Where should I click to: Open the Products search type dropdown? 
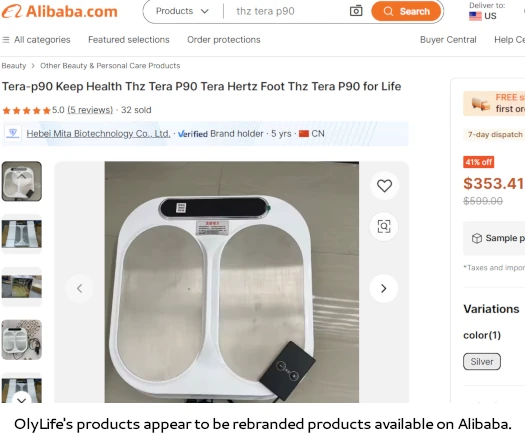point(182,11)
